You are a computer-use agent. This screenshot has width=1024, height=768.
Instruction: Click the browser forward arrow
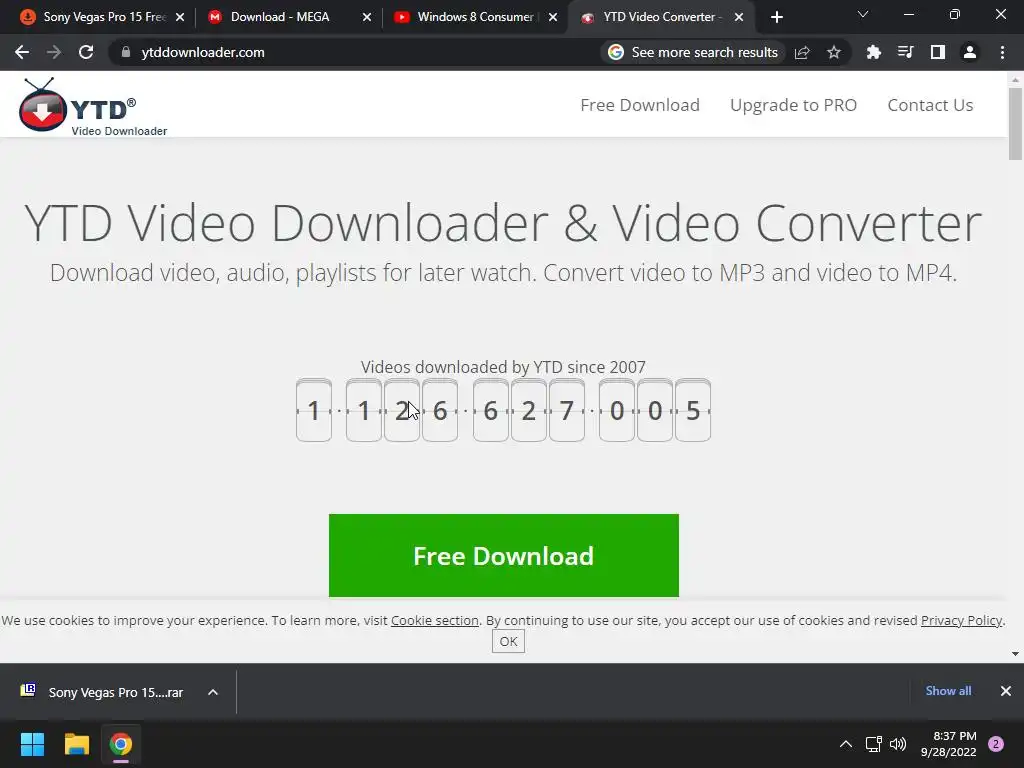pyautogui.click(x=54, y=52)
